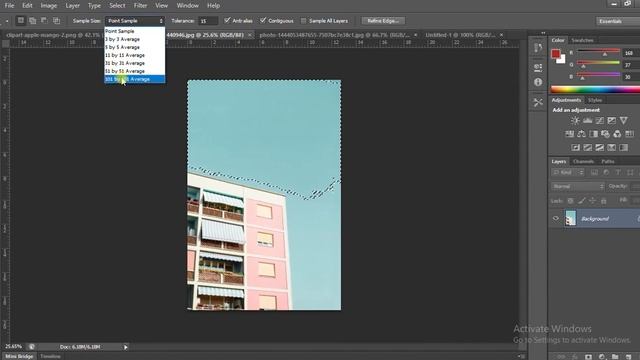This screenshot has height=360, width=640.
Task: Expand the collapsed panel dock arrows
Action: coord(543,33)
